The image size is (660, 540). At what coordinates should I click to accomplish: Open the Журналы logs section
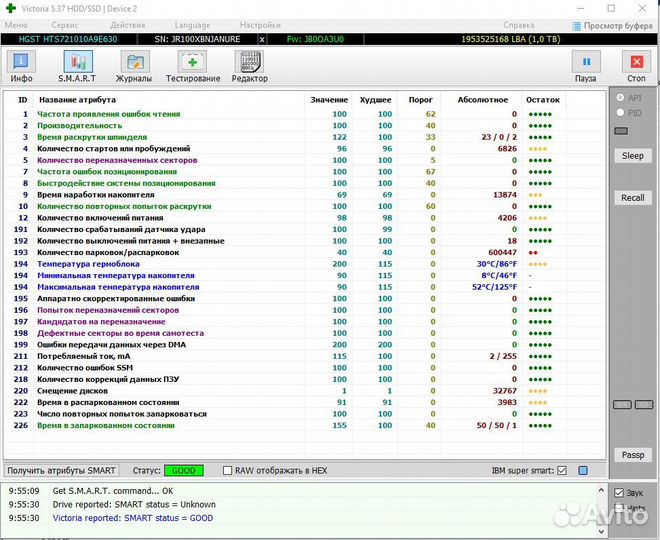[x=133, y=66]
